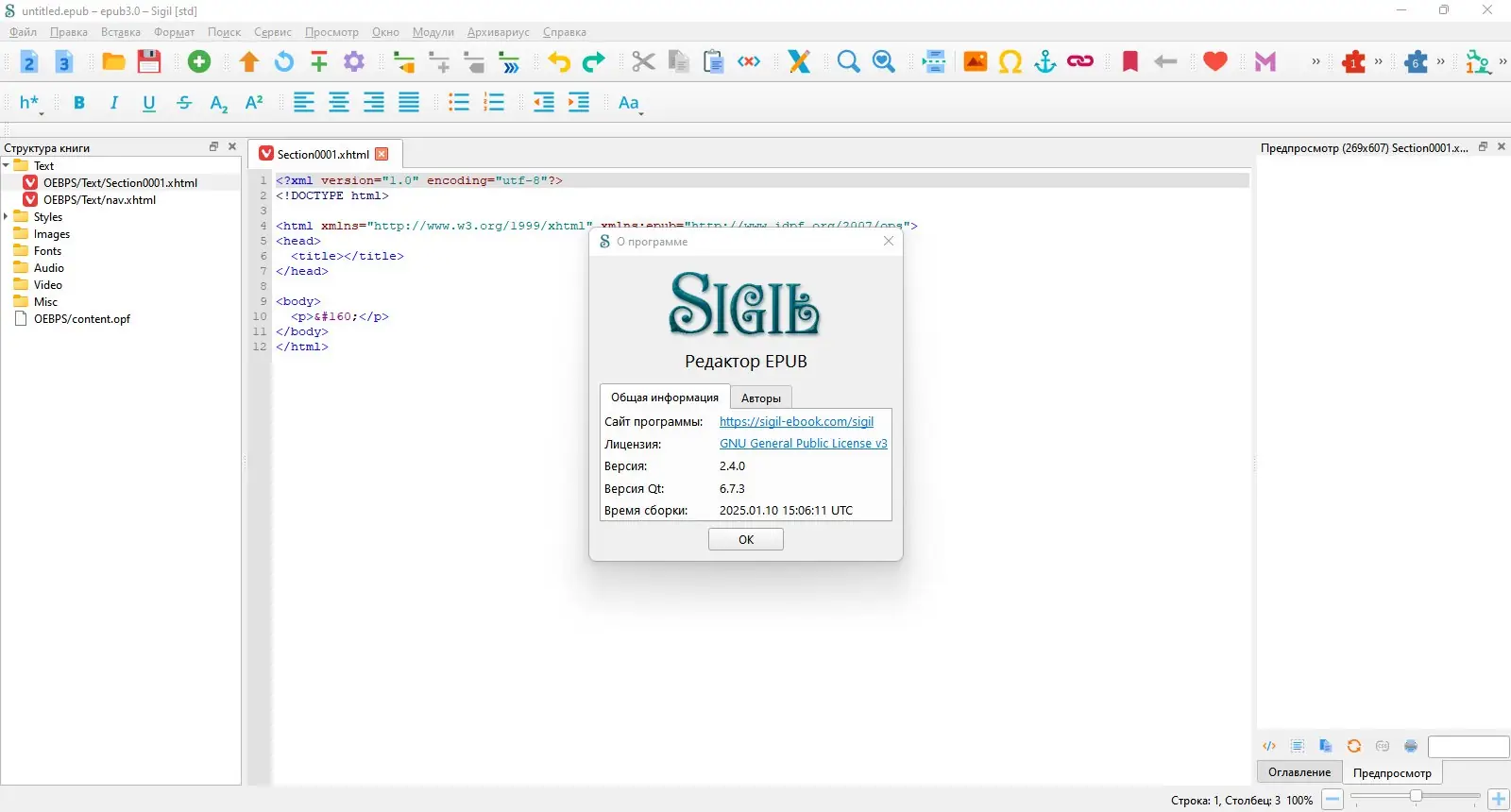Image resolution: width=1511 pixels, height=812 pixels.
Task: Open the Модули menu
Action: [x=433, y=32]
